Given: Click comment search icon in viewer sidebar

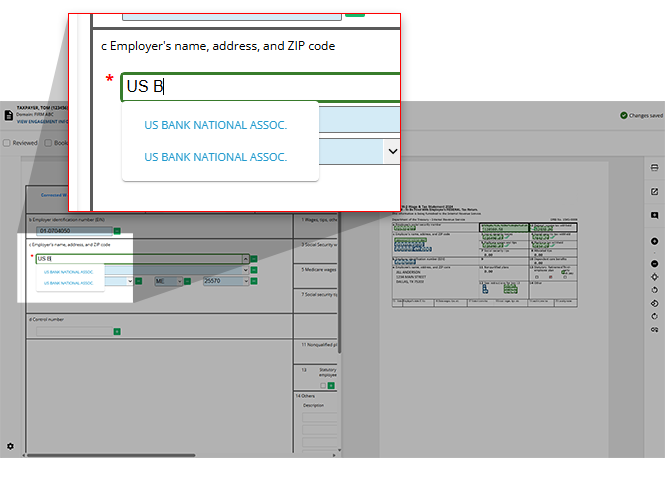Looking at the screenshot, I should tap(654, 216).
